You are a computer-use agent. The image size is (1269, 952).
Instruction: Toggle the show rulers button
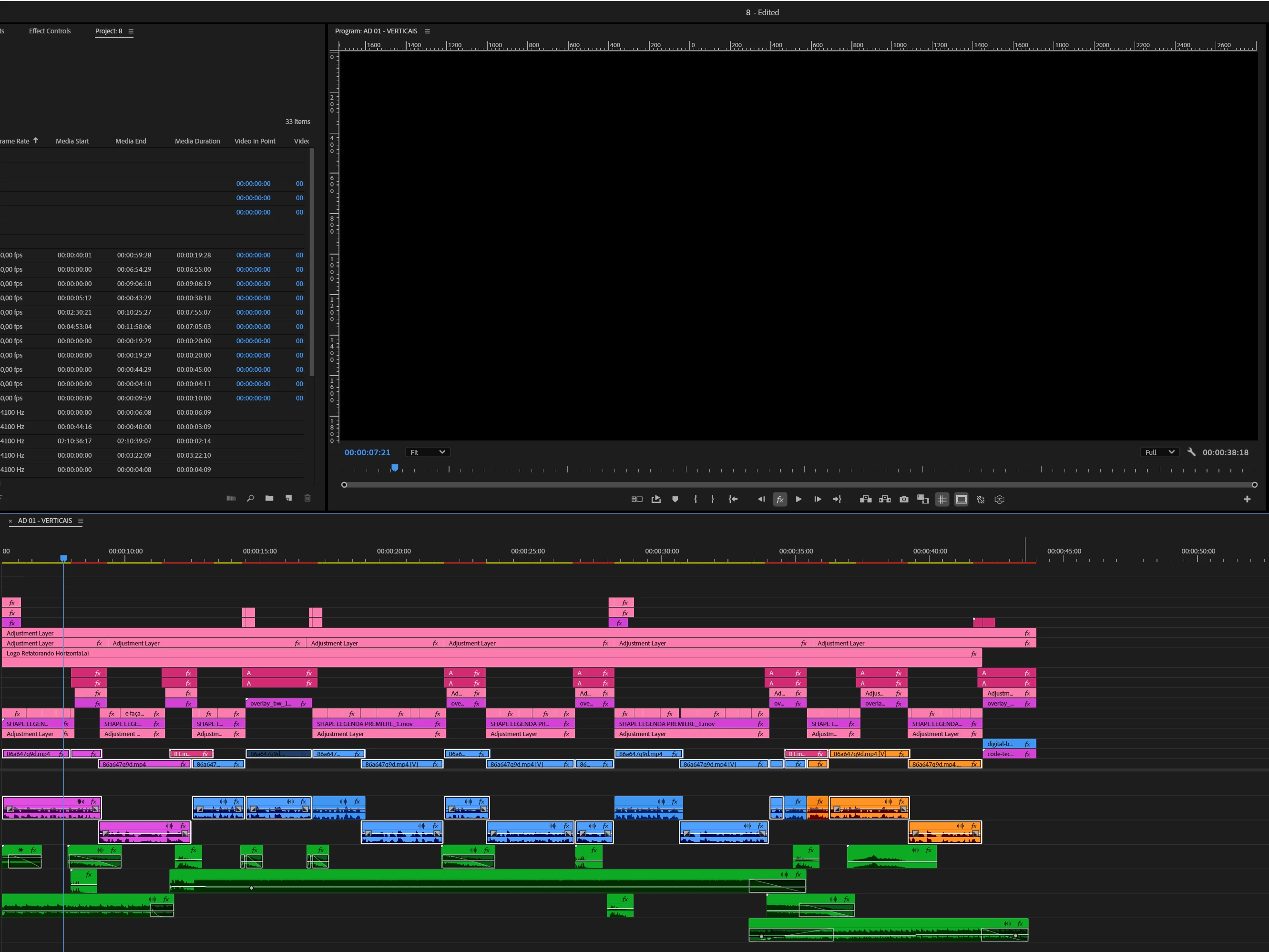coord(942,499)
